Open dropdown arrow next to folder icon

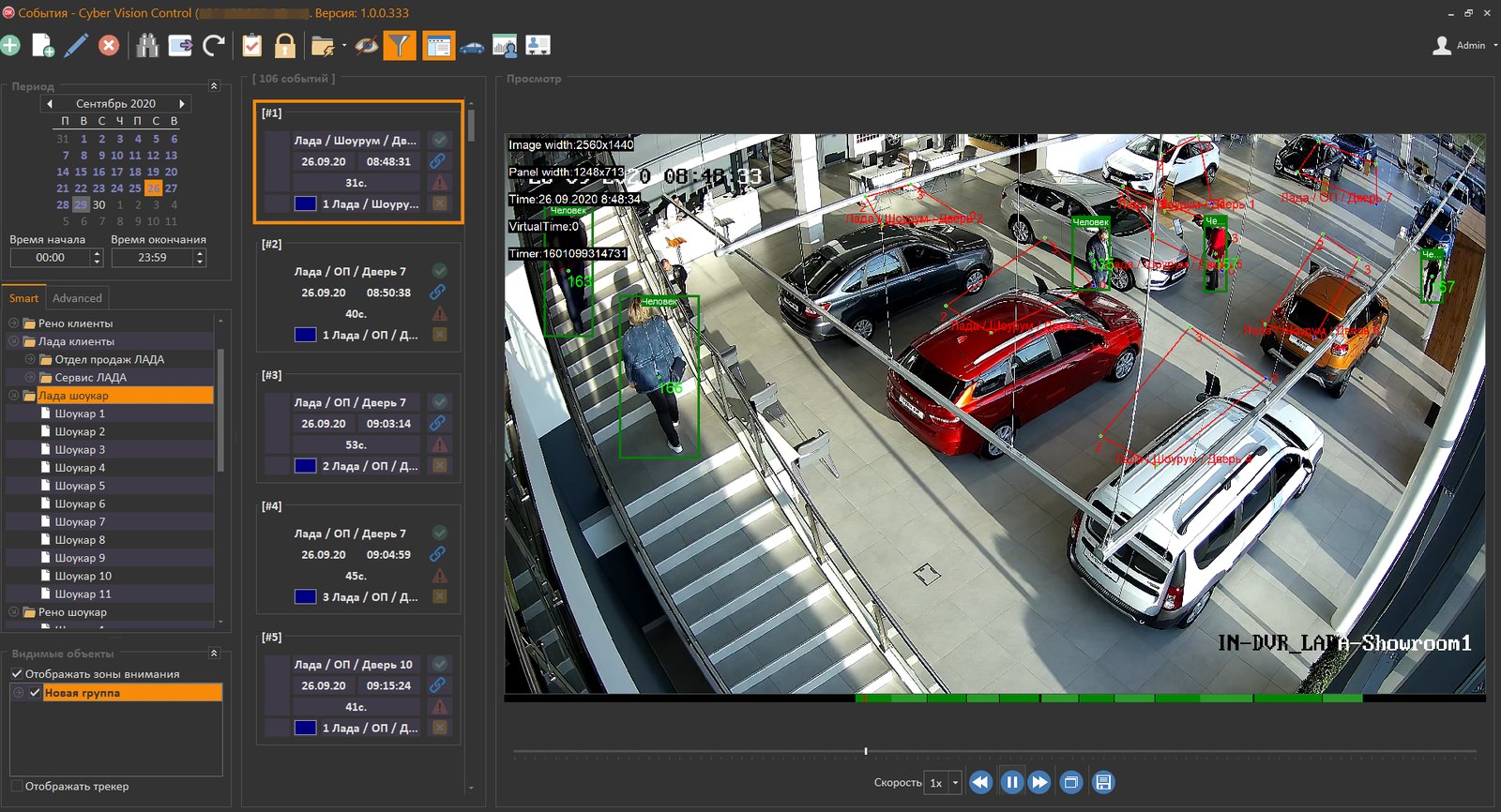pos(344,45)
